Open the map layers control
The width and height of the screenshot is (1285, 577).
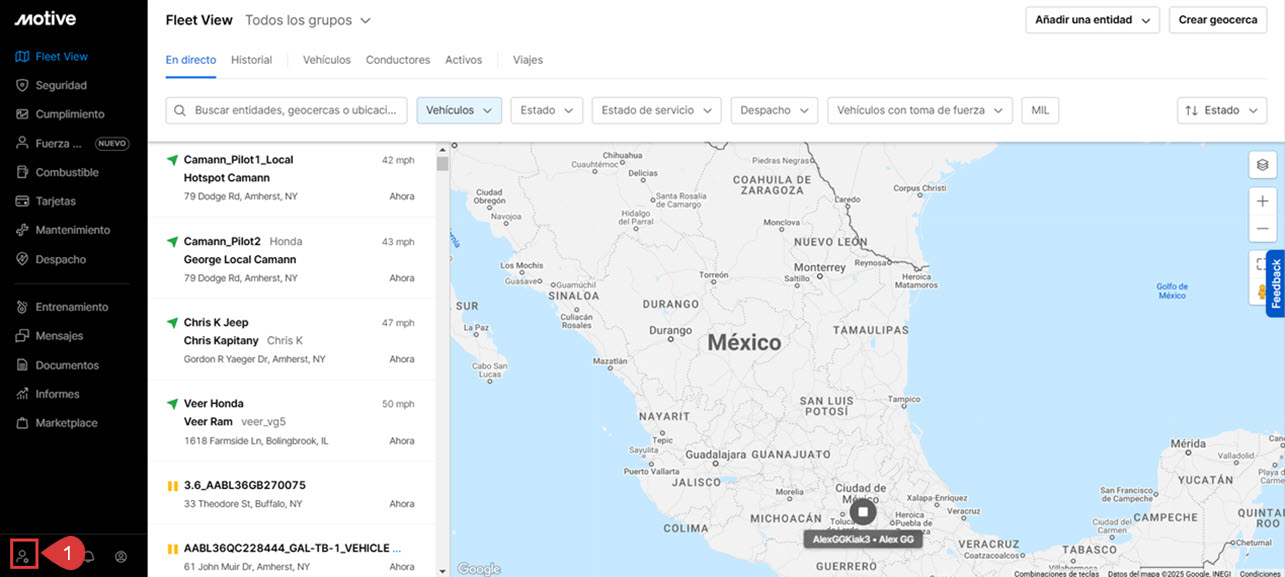click(1262, 165)
